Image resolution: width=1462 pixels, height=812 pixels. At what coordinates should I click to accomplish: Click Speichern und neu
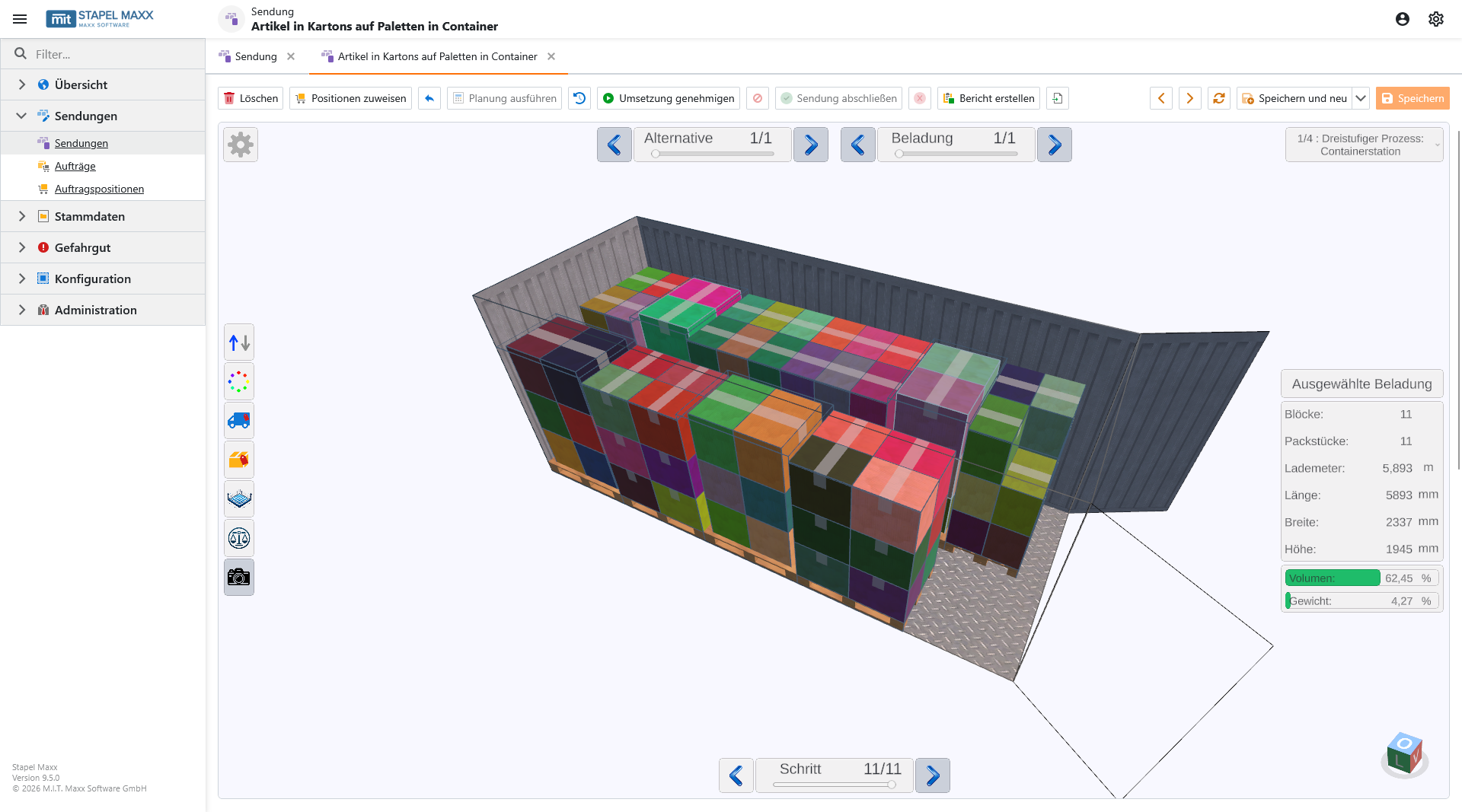tap(1294, 98)
